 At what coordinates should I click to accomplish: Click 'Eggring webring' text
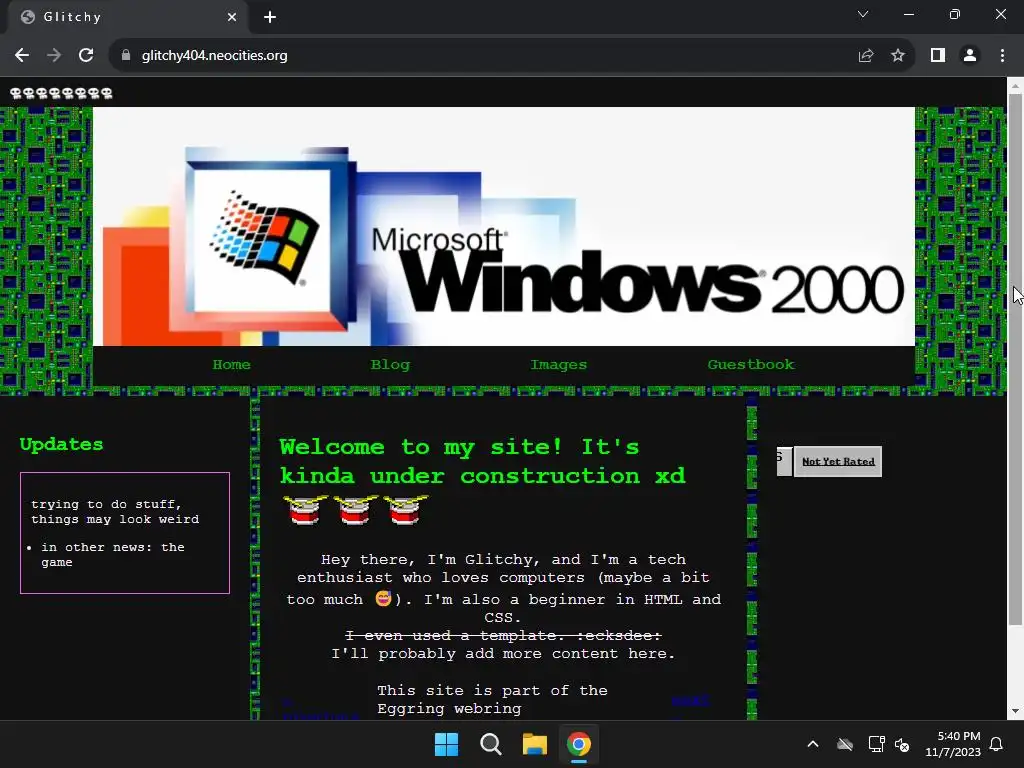click(449, 709)
